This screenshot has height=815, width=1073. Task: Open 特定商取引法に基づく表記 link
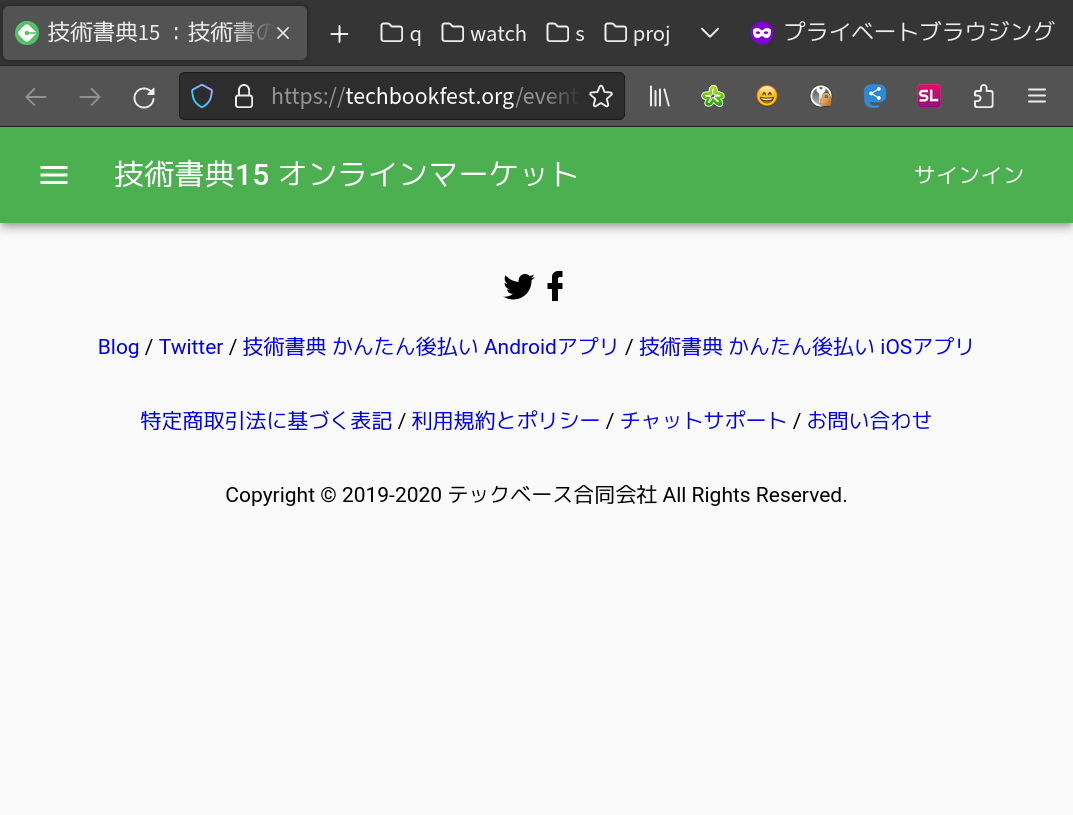[x=266, y=421]
